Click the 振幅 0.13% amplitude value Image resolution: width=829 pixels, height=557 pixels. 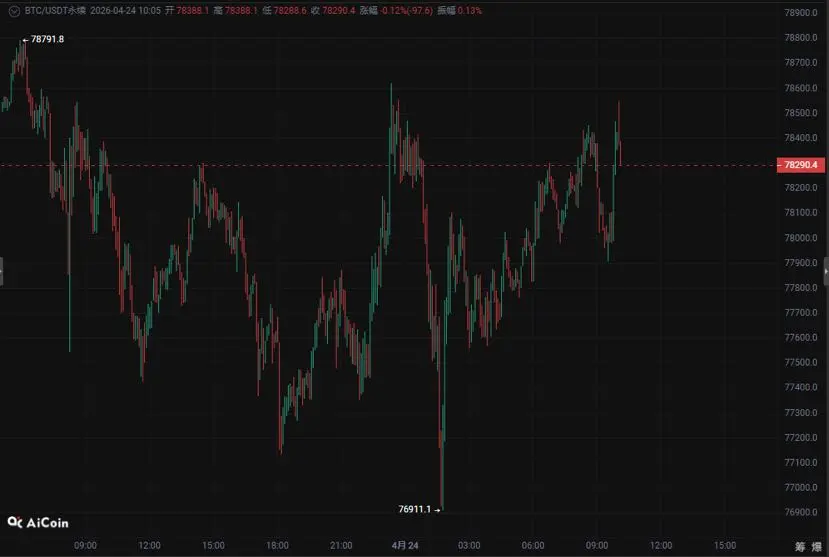469,11
